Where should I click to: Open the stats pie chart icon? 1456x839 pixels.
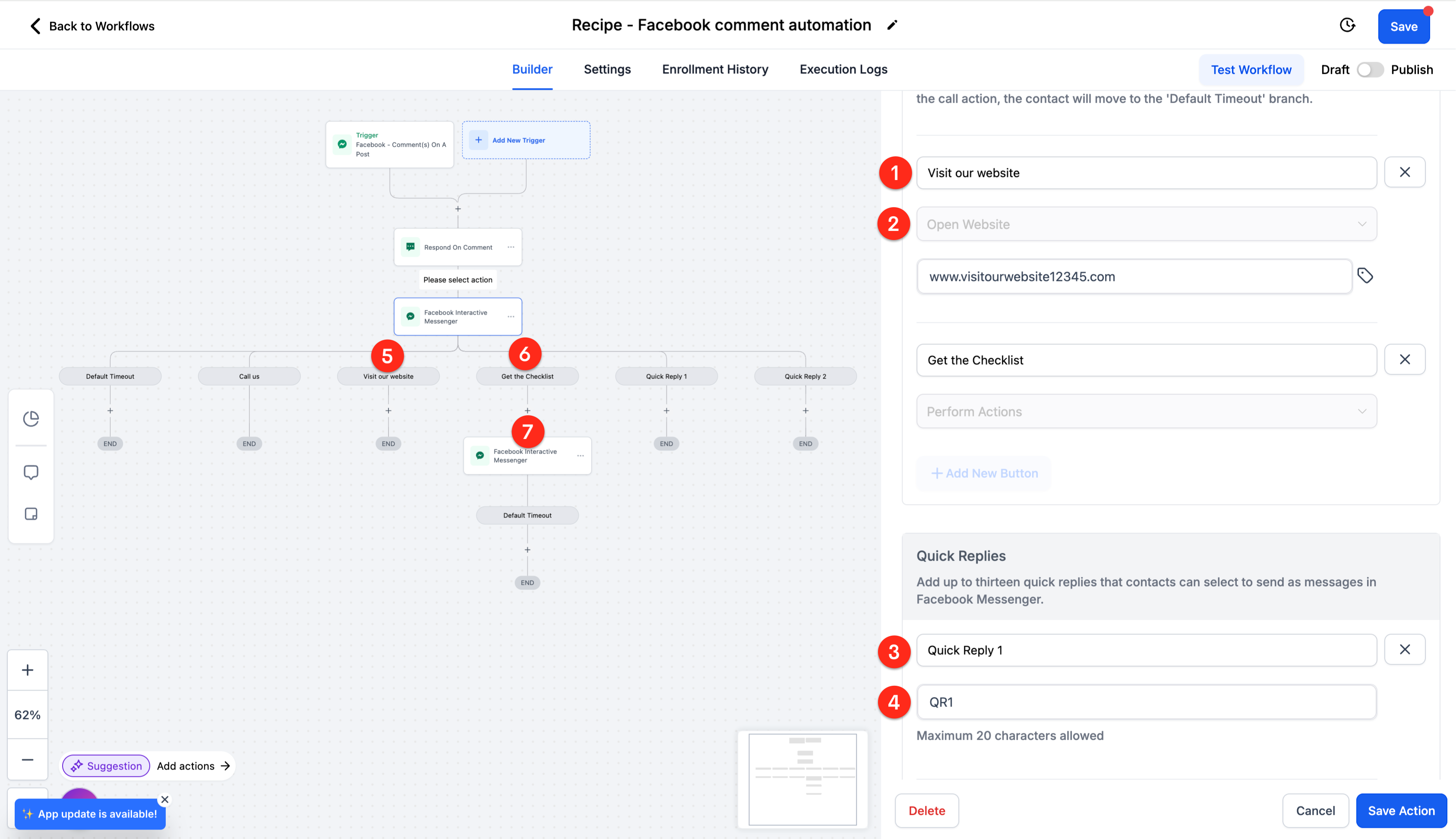click(31, 418)
